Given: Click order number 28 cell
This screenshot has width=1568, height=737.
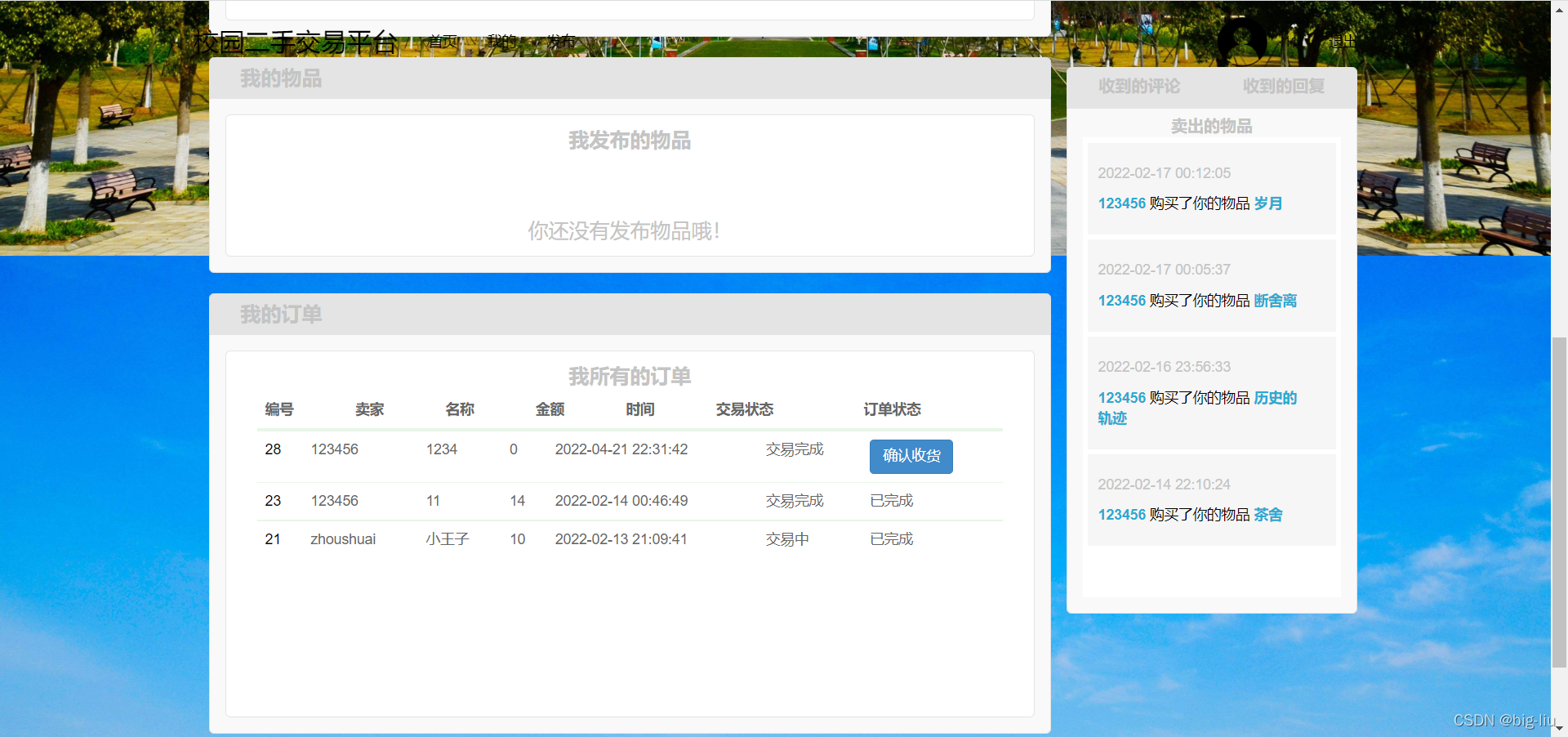Looking at the screenshot, I should tap(273, 449).
